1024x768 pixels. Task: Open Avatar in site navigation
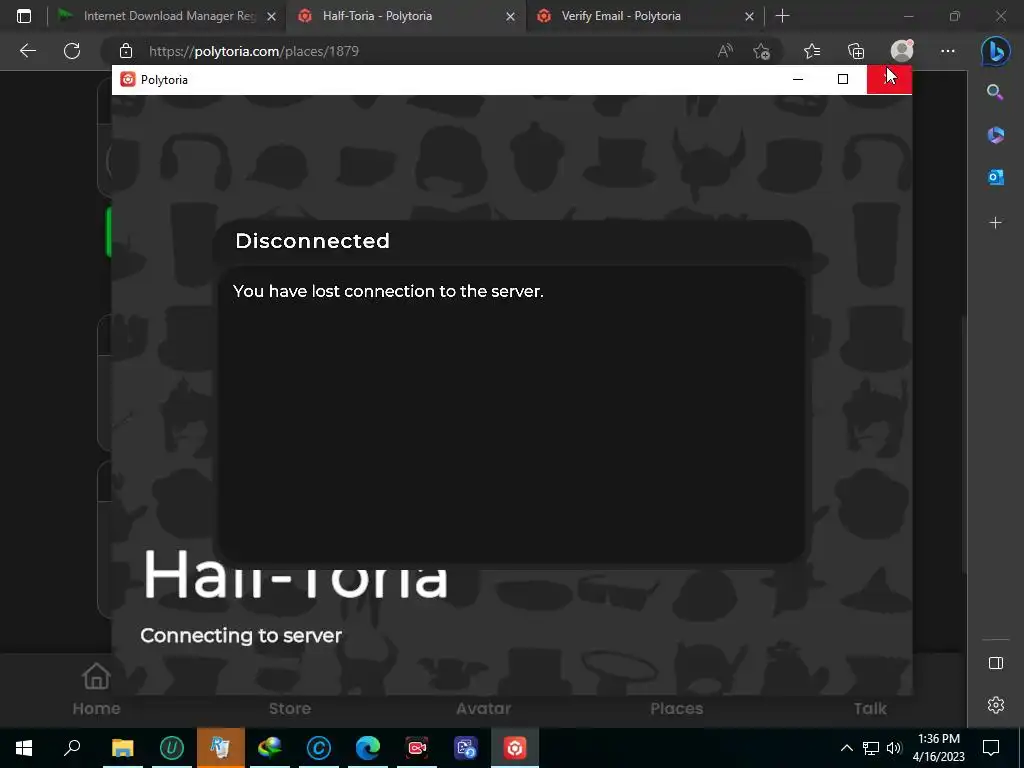(483, 708)
